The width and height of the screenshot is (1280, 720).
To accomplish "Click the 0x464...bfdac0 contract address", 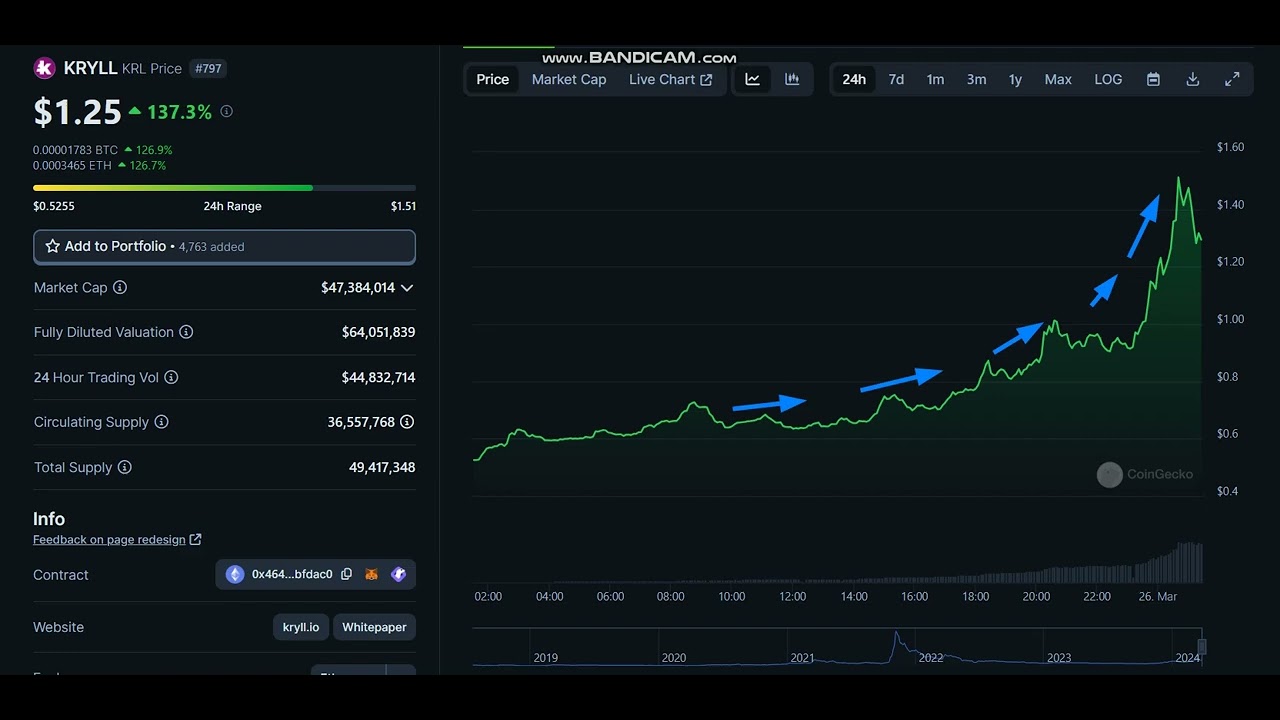I will pyautogui.click(x=292, y=574).
